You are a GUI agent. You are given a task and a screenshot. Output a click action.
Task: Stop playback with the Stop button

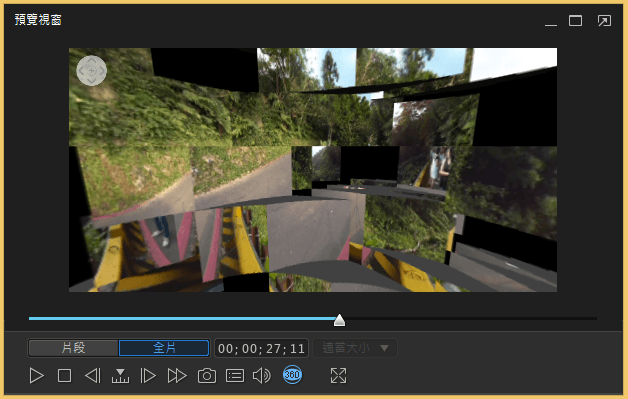pos(64,376)
